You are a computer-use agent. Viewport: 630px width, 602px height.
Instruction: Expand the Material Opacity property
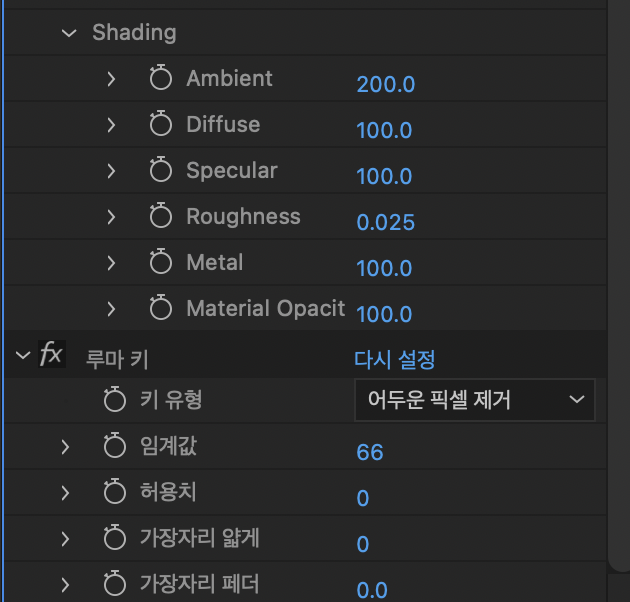(111, 309)
